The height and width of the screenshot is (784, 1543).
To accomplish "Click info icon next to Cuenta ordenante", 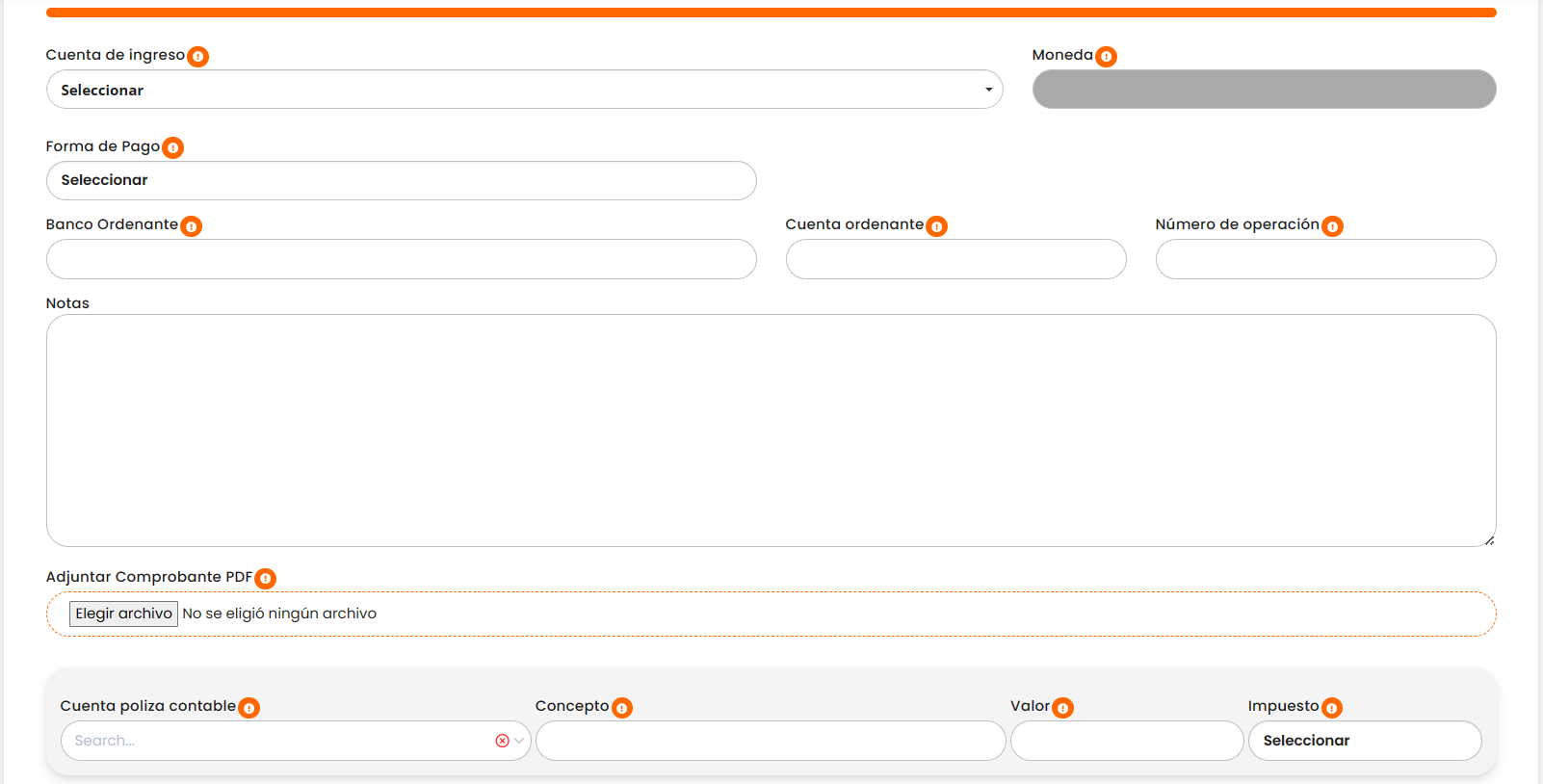I will pyautogui.click(x=936, y=226).
